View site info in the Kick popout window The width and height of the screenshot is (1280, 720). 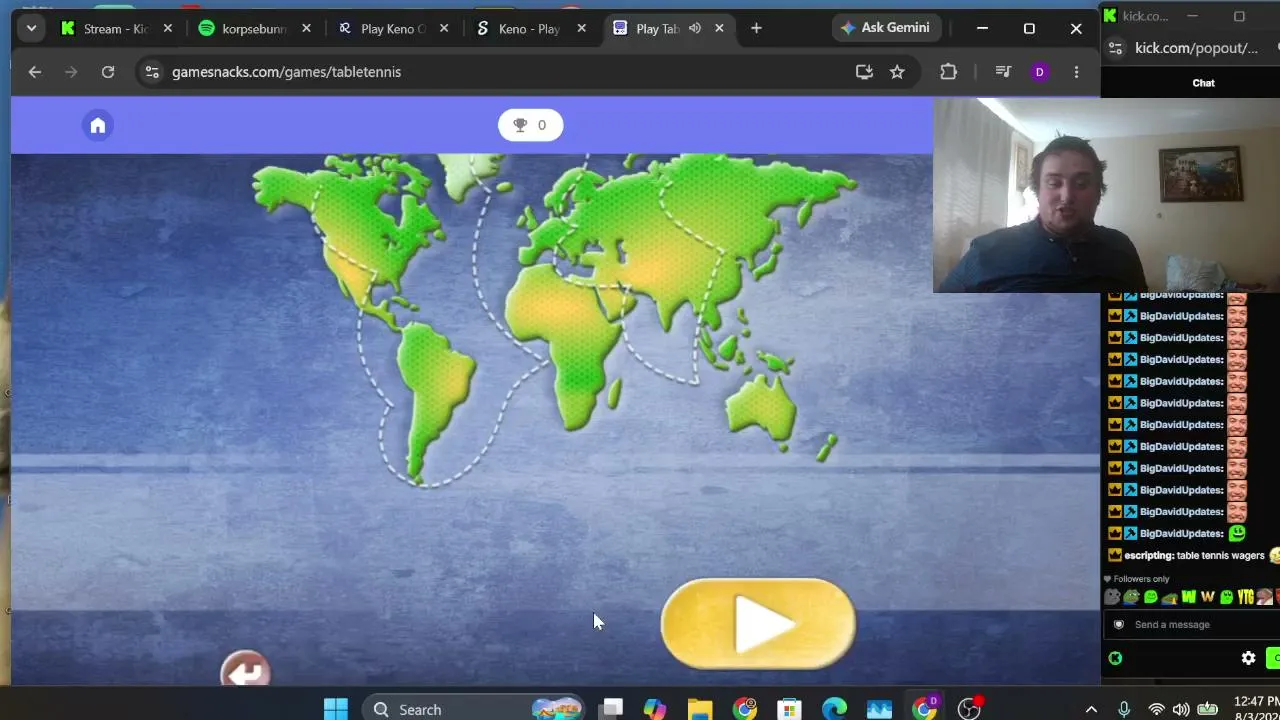coord(1116,48)
